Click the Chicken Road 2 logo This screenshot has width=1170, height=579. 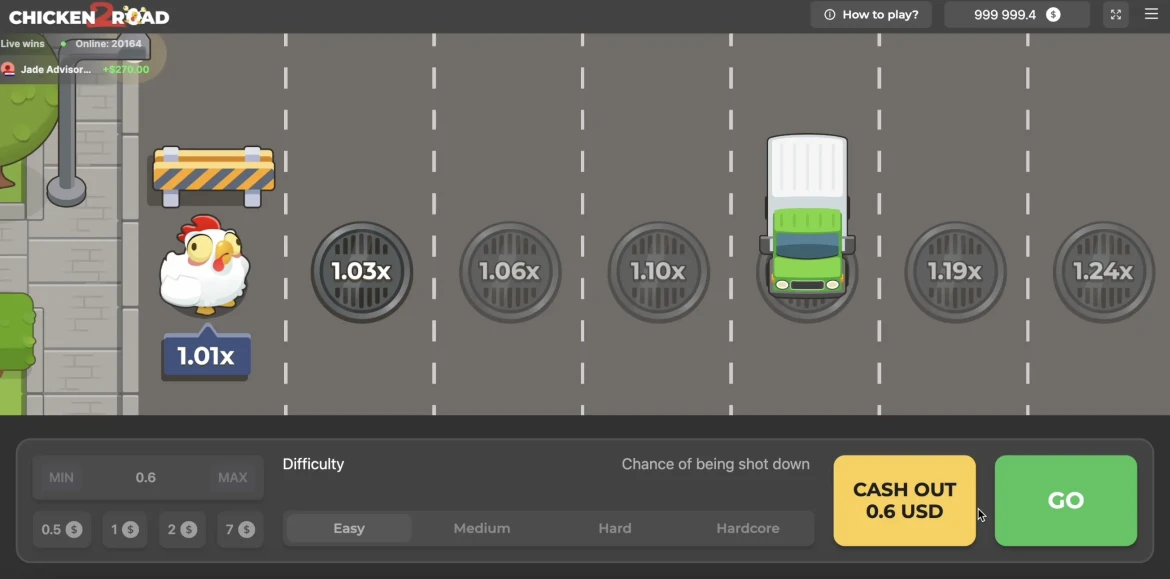click(x=89, y=15)
